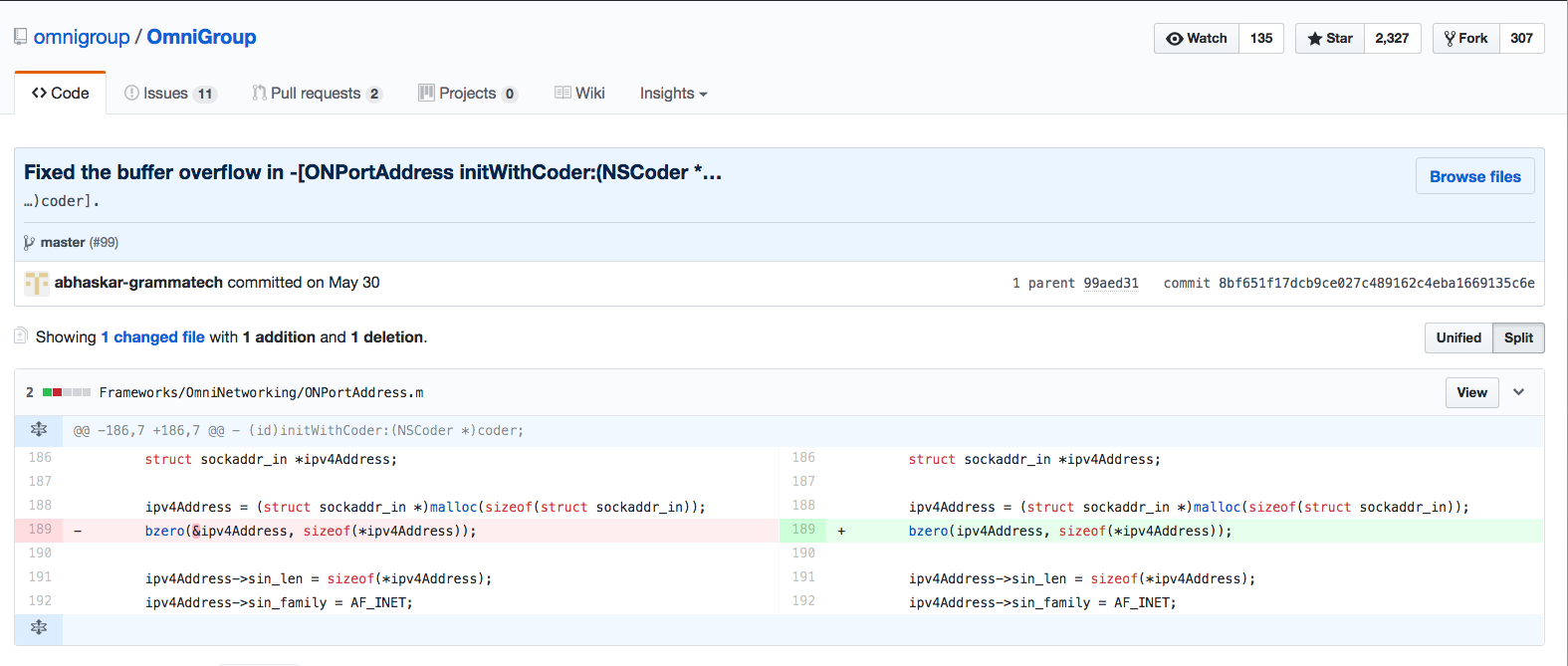Viewport: 1568px width, 666px height.
Task: Star the repository
Action: (1330, 38)
